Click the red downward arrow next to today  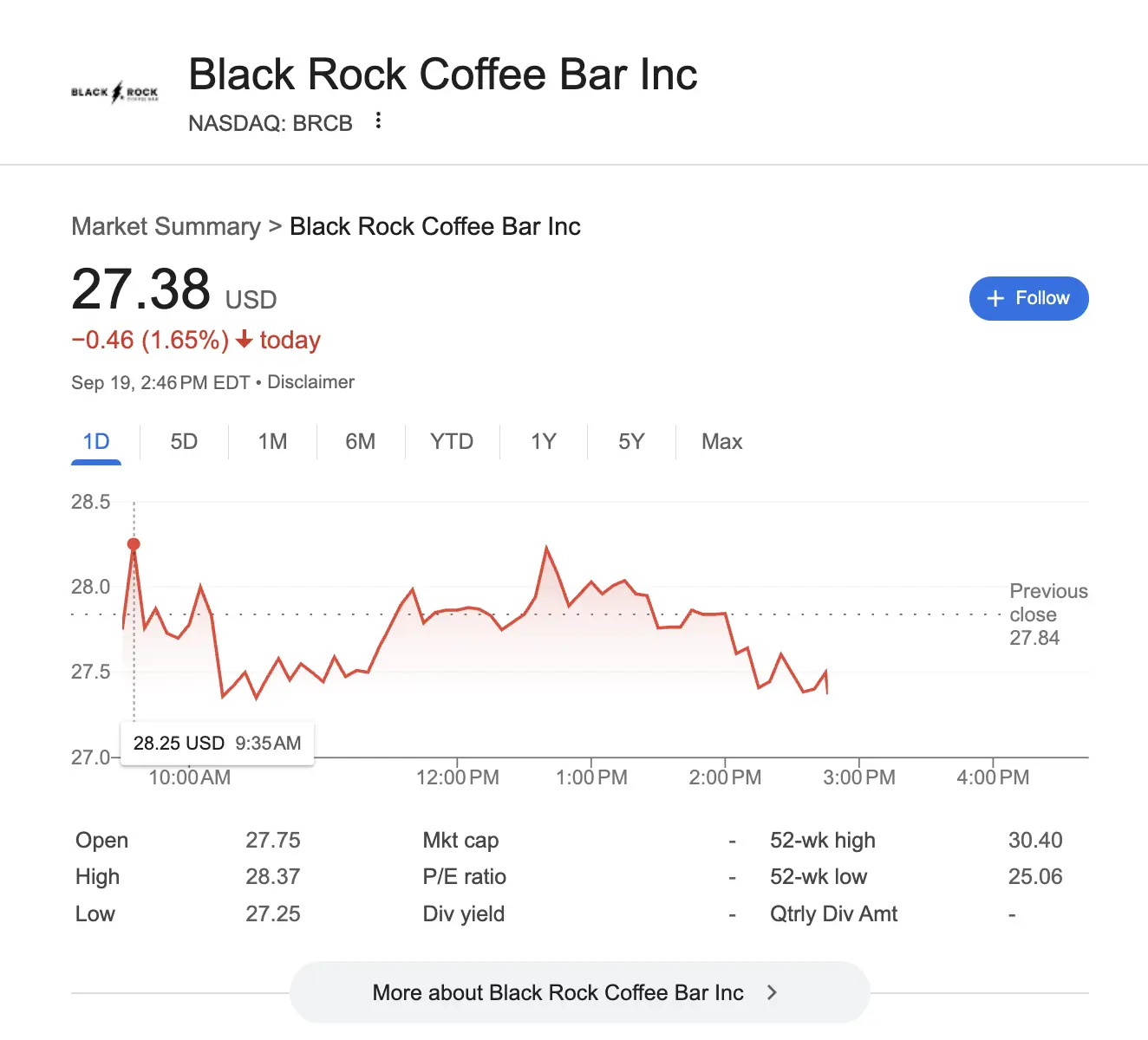[x=244, y=340]
